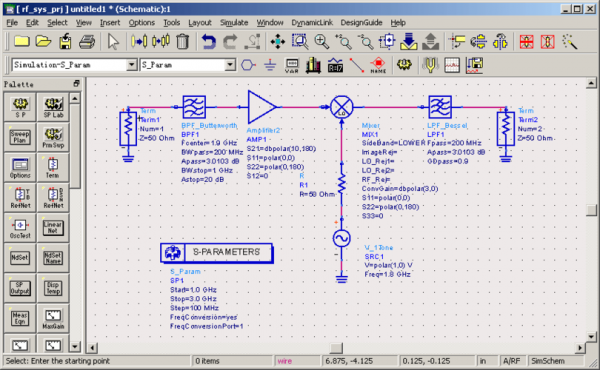
Task: Click the Undo arrow in the toolbar
Action: (x=209, y=41)
